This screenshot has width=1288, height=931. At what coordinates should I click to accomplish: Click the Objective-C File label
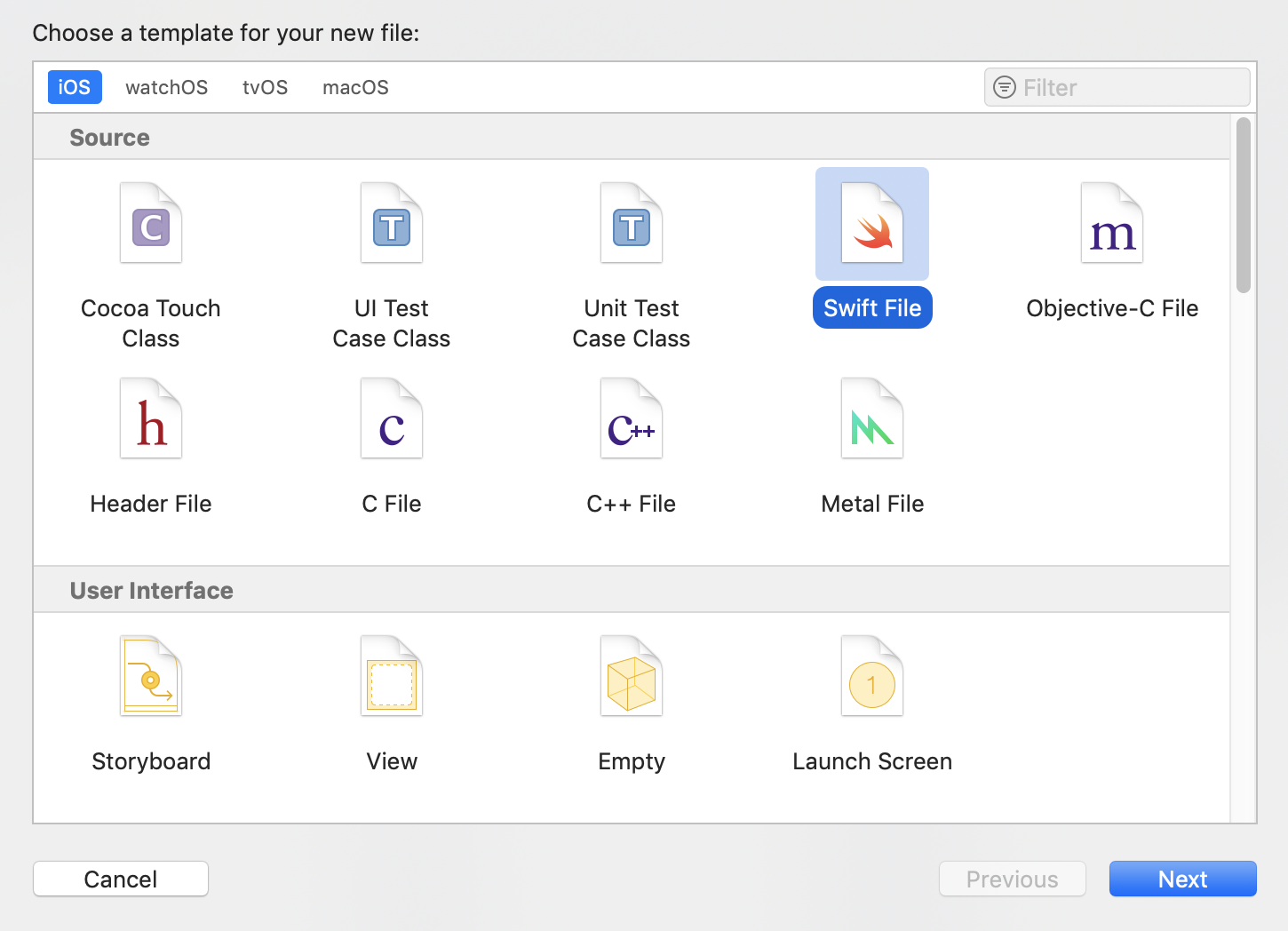(x=1112, y=308)
